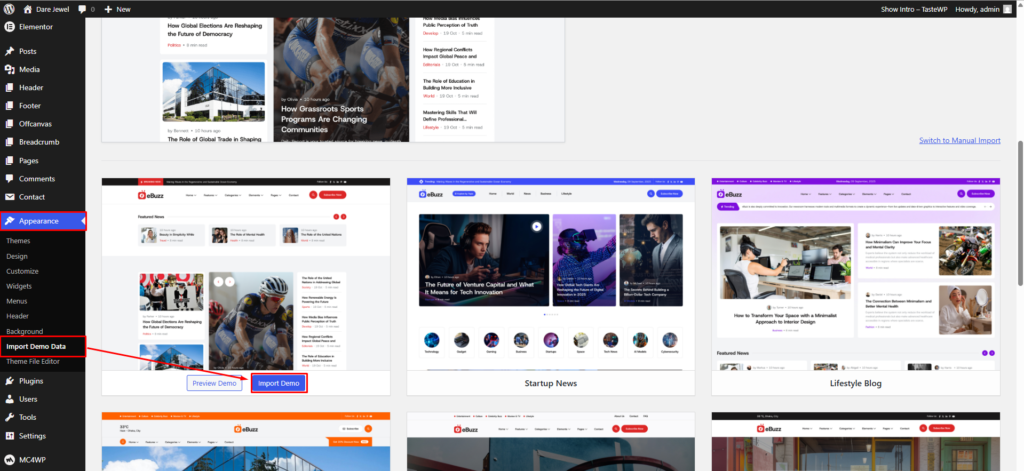Open the Howdy, admin account menu
Viewport: 1024px width, 471px height.
pos(970,8)
